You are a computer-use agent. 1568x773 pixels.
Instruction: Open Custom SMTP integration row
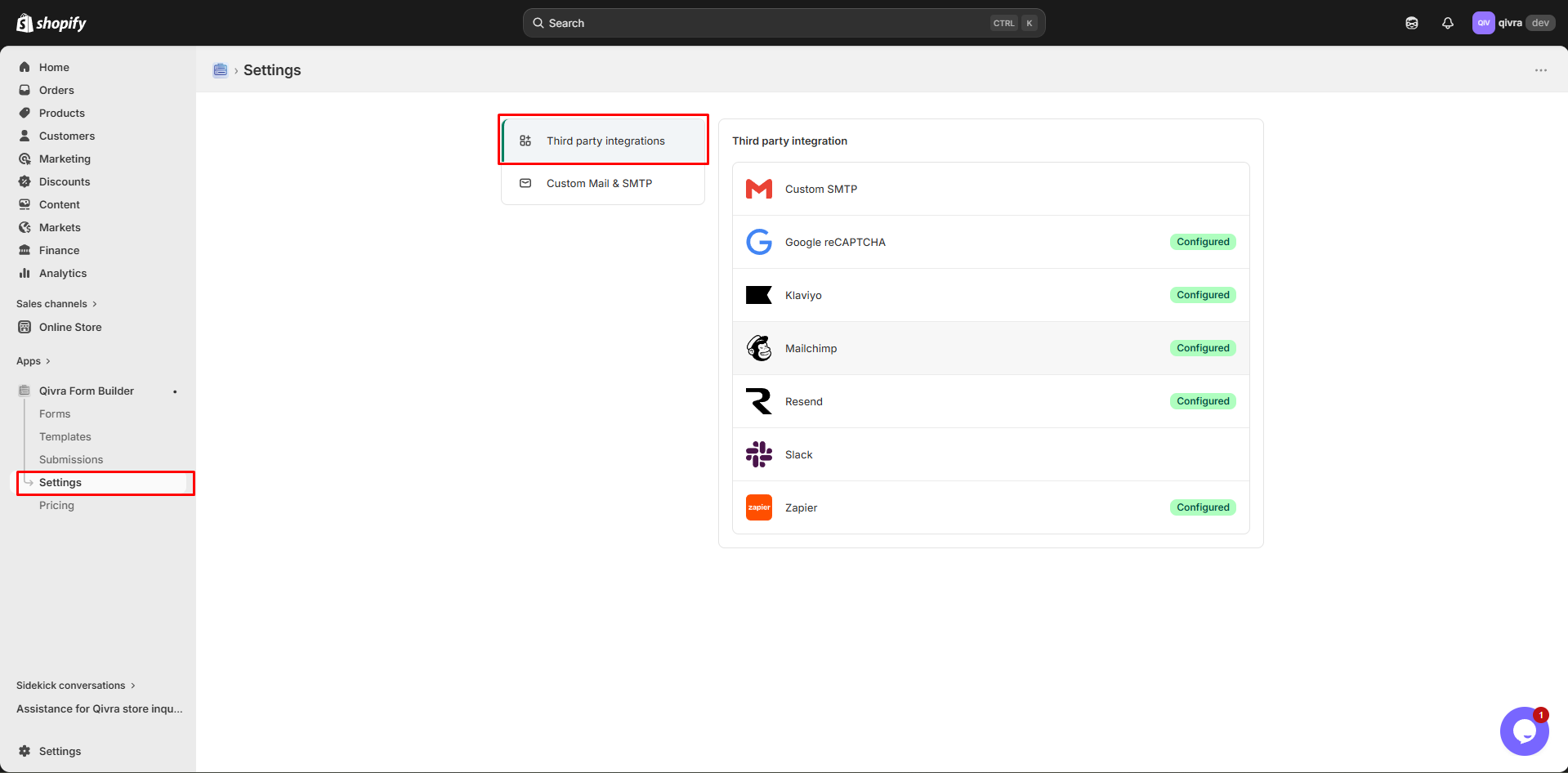[x=991, y=189]
